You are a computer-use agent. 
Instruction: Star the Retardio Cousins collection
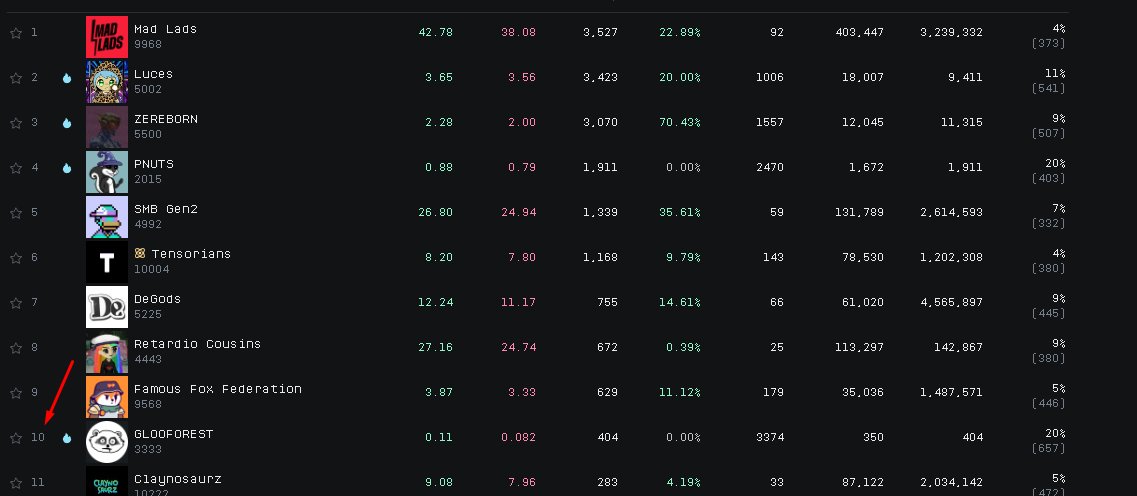click(x=16, y=348)
